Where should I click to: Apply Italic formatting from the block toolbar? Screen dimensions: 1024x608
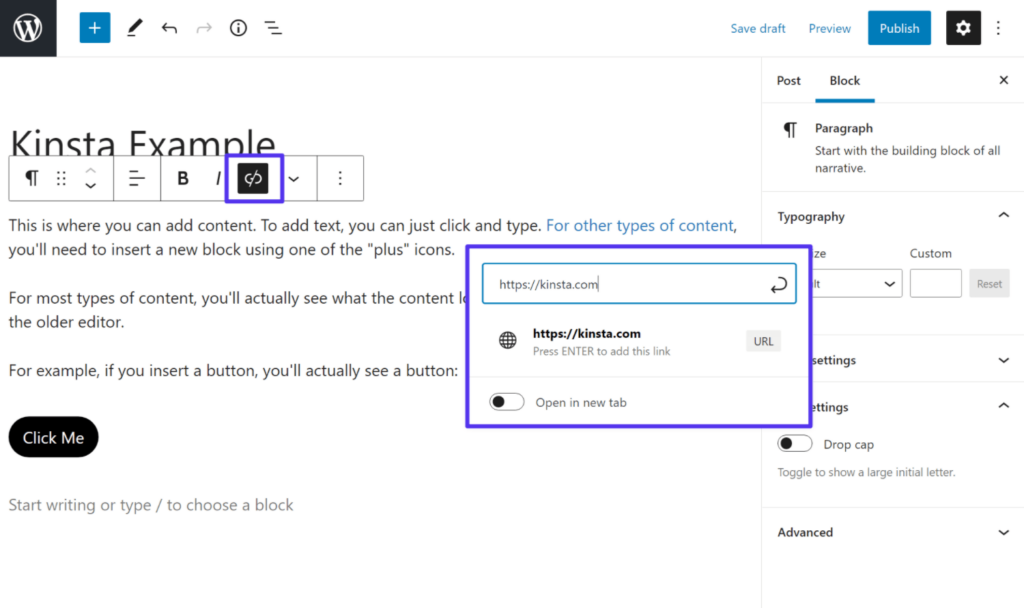217,178
